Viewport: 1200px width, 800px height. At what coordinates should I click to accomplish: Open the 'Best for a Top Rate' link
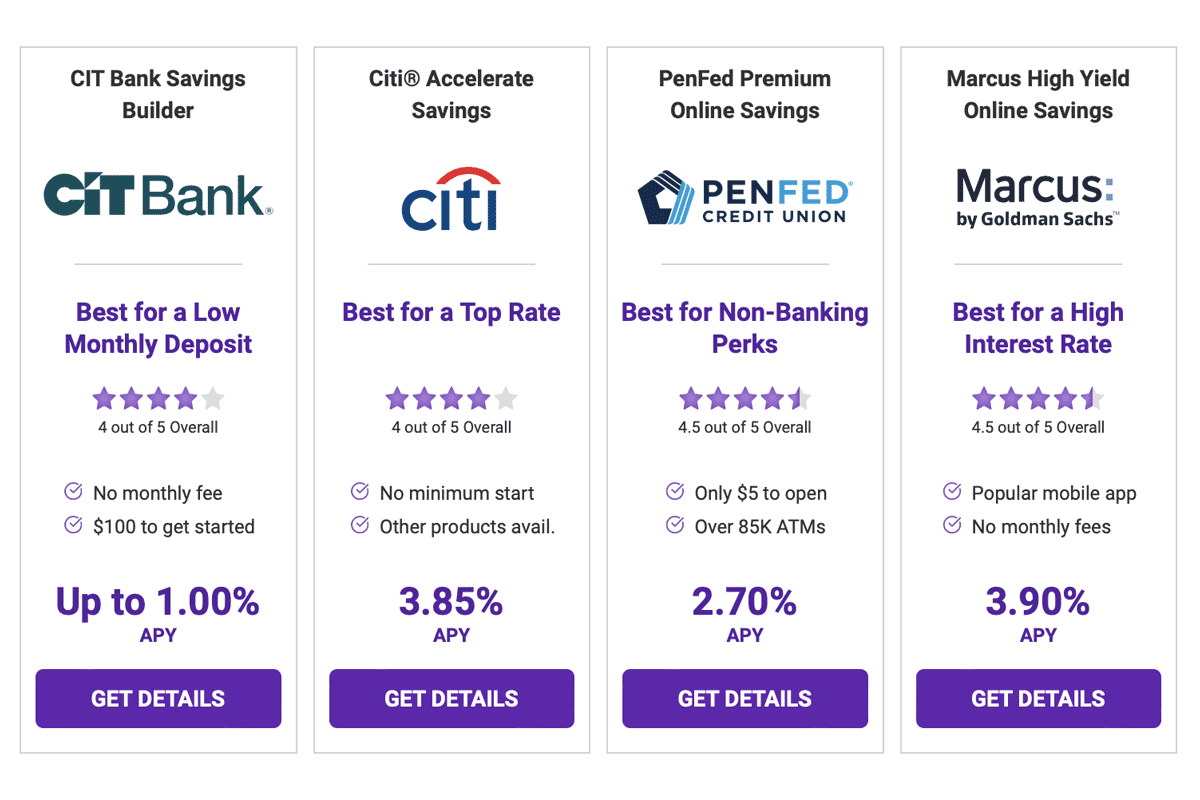tap(451, 312)
